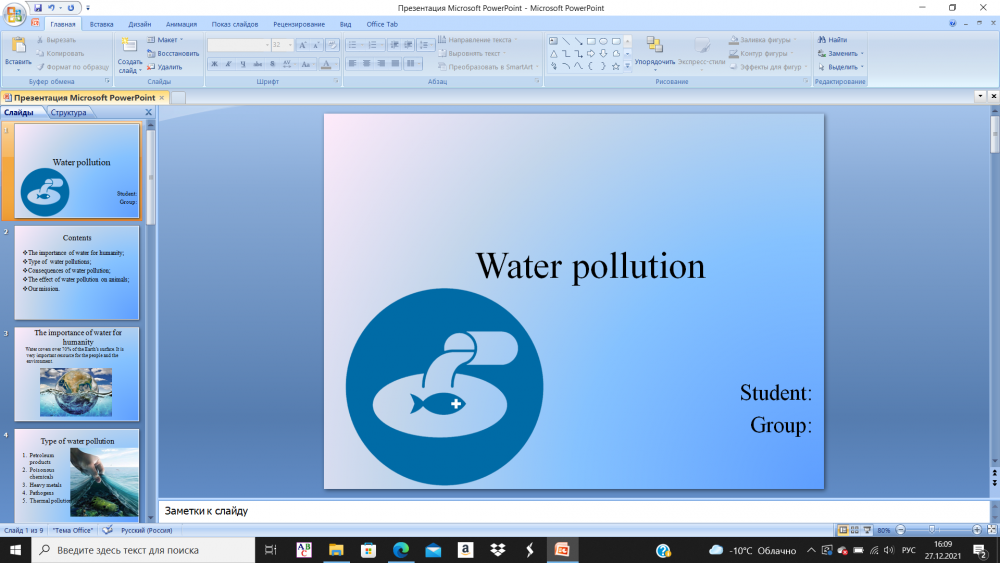Screen dimensions: 1000x563
Task: Select the rectangle shape in shapes gallery
Action: tap(591, 41)
